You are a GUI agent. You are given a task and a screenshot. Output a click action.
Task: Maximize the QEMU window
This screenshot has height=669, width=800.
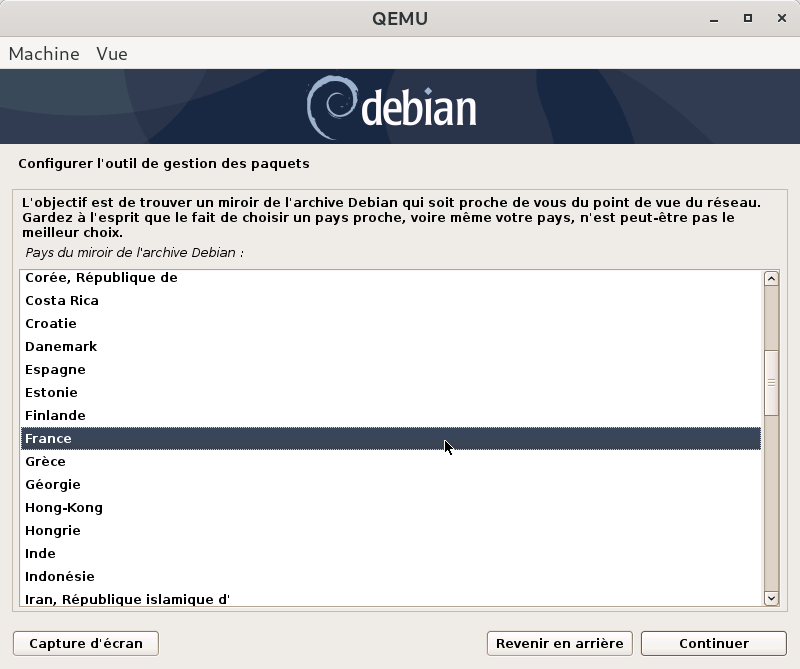tap(747, 18)
